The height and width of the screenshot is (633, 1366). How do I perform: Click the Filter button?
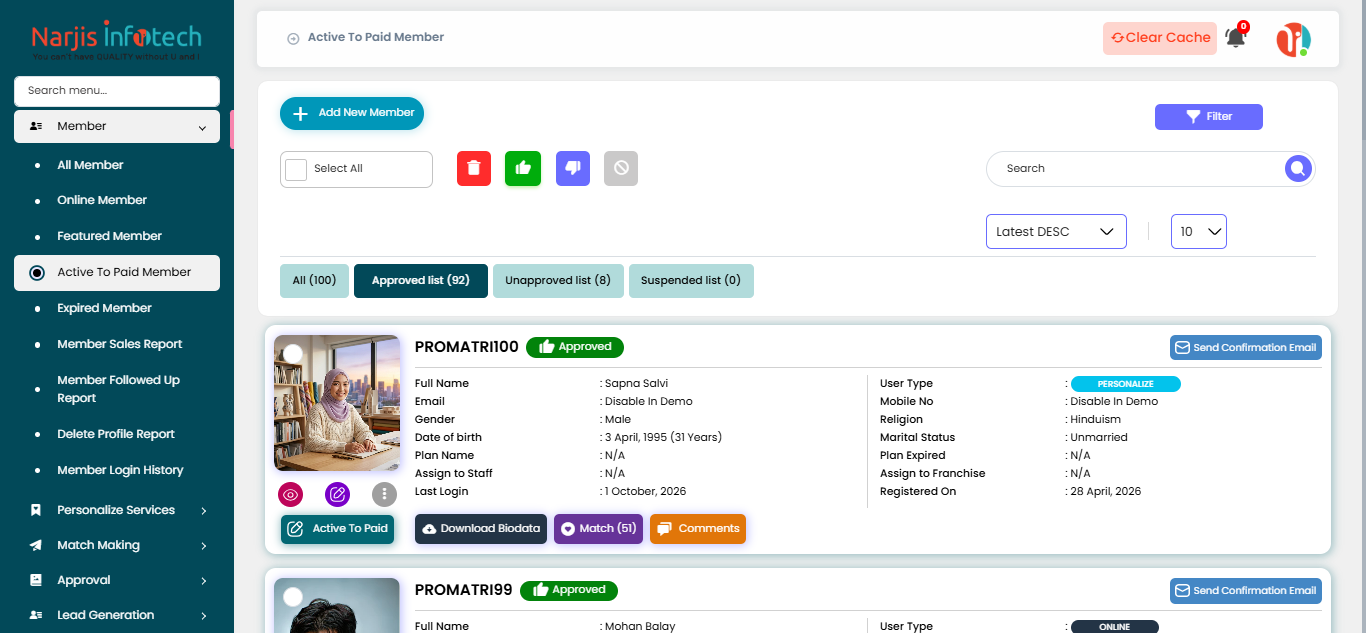point(1209,117)
